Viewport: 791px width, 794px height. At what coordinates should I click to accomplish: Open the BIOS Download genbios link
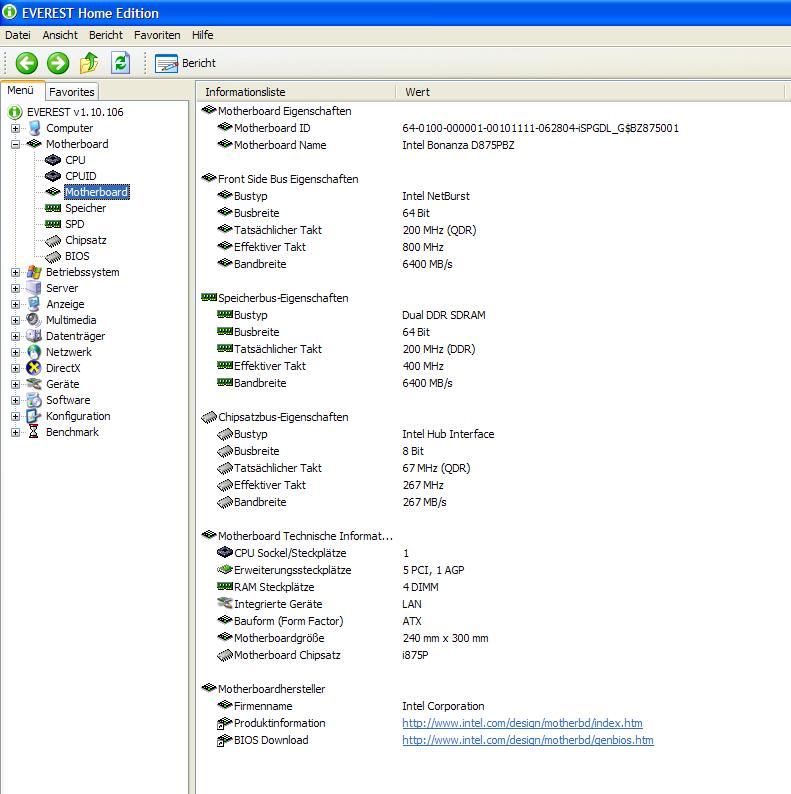tap(528, 740)
